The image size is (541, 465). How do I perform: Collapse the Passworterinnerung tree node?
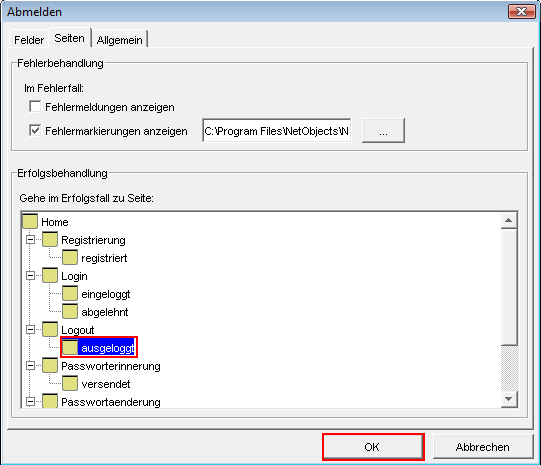tap(30, 366)
